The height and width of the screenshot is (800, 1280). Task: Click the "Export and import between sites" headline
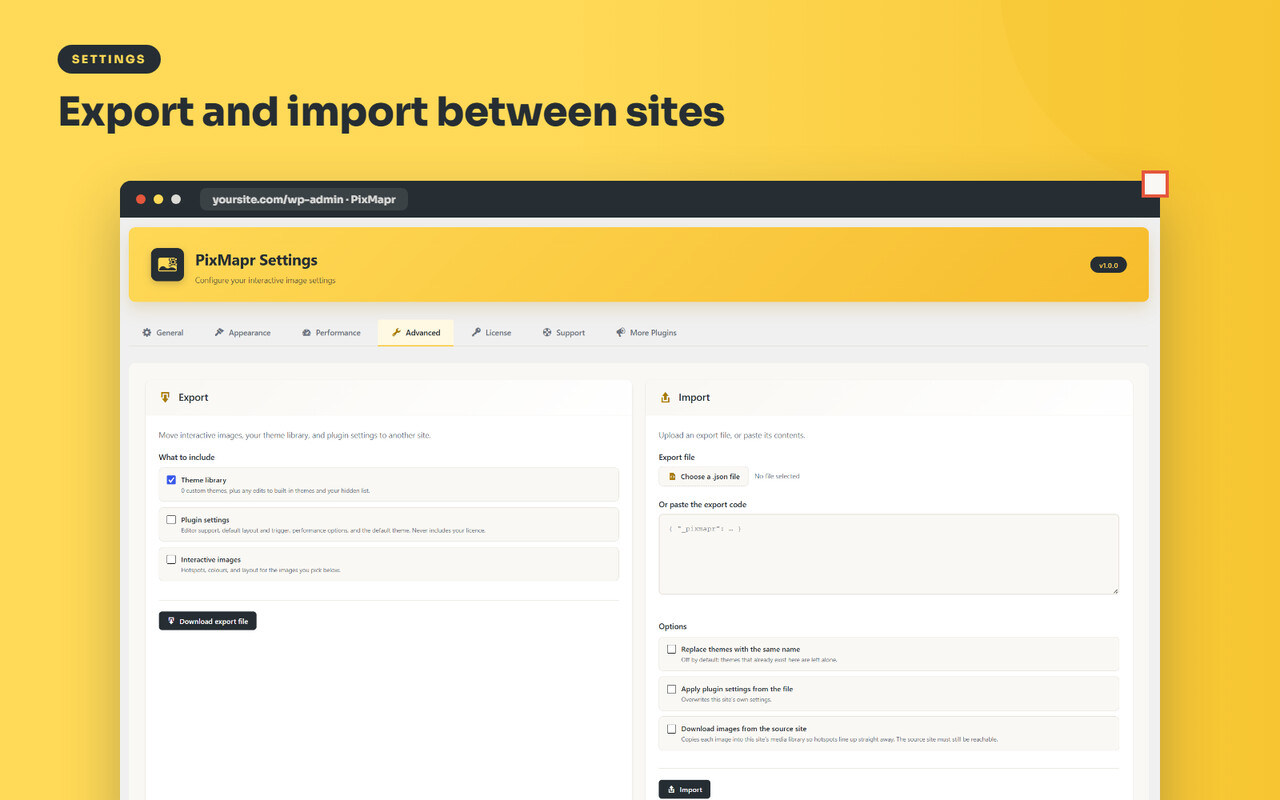tap(391, 112)
